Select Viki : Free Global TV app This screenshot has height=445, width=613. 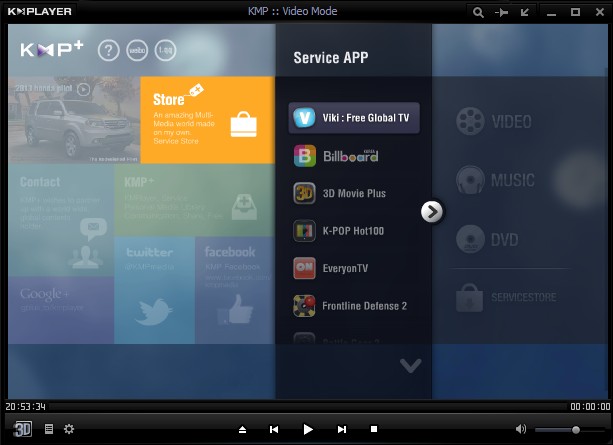[x=354, y=118]
